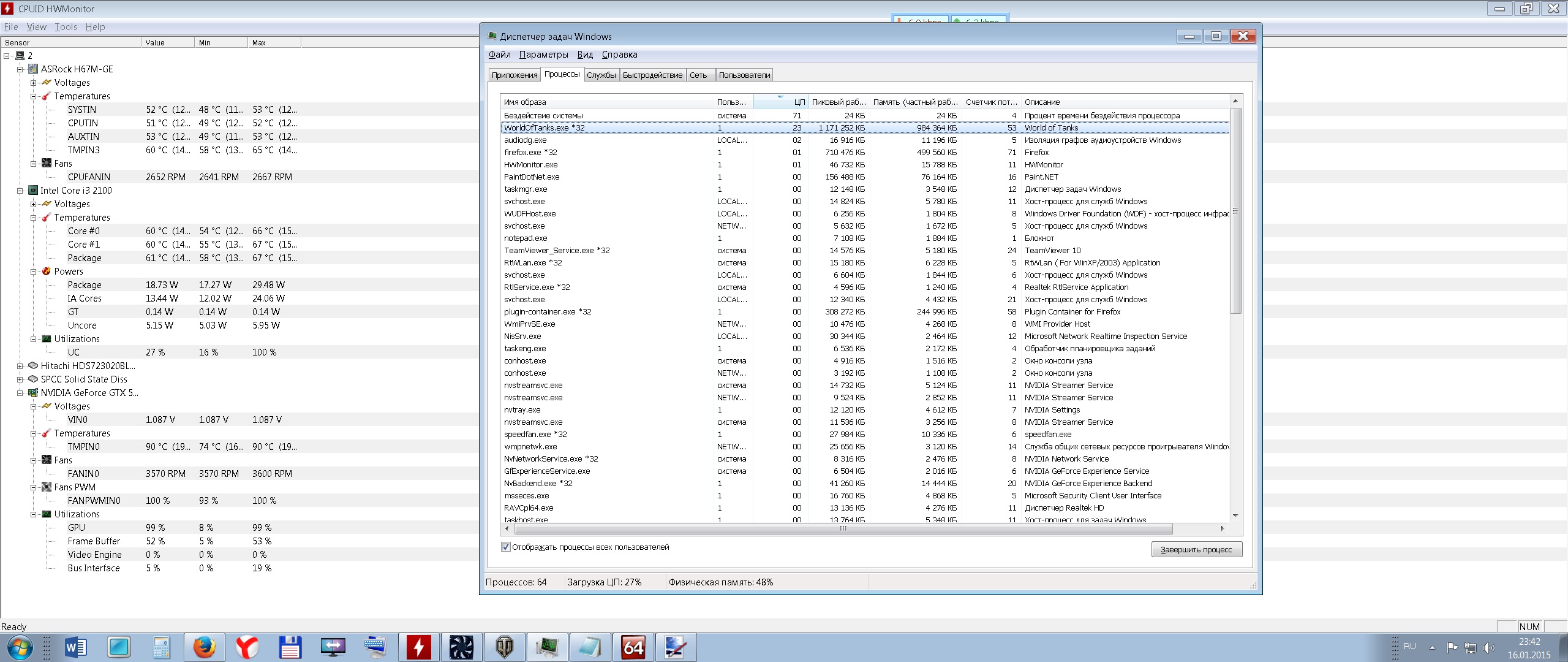
Task: Open the Yandex browser taskbar icon
Action: point(247,647)
